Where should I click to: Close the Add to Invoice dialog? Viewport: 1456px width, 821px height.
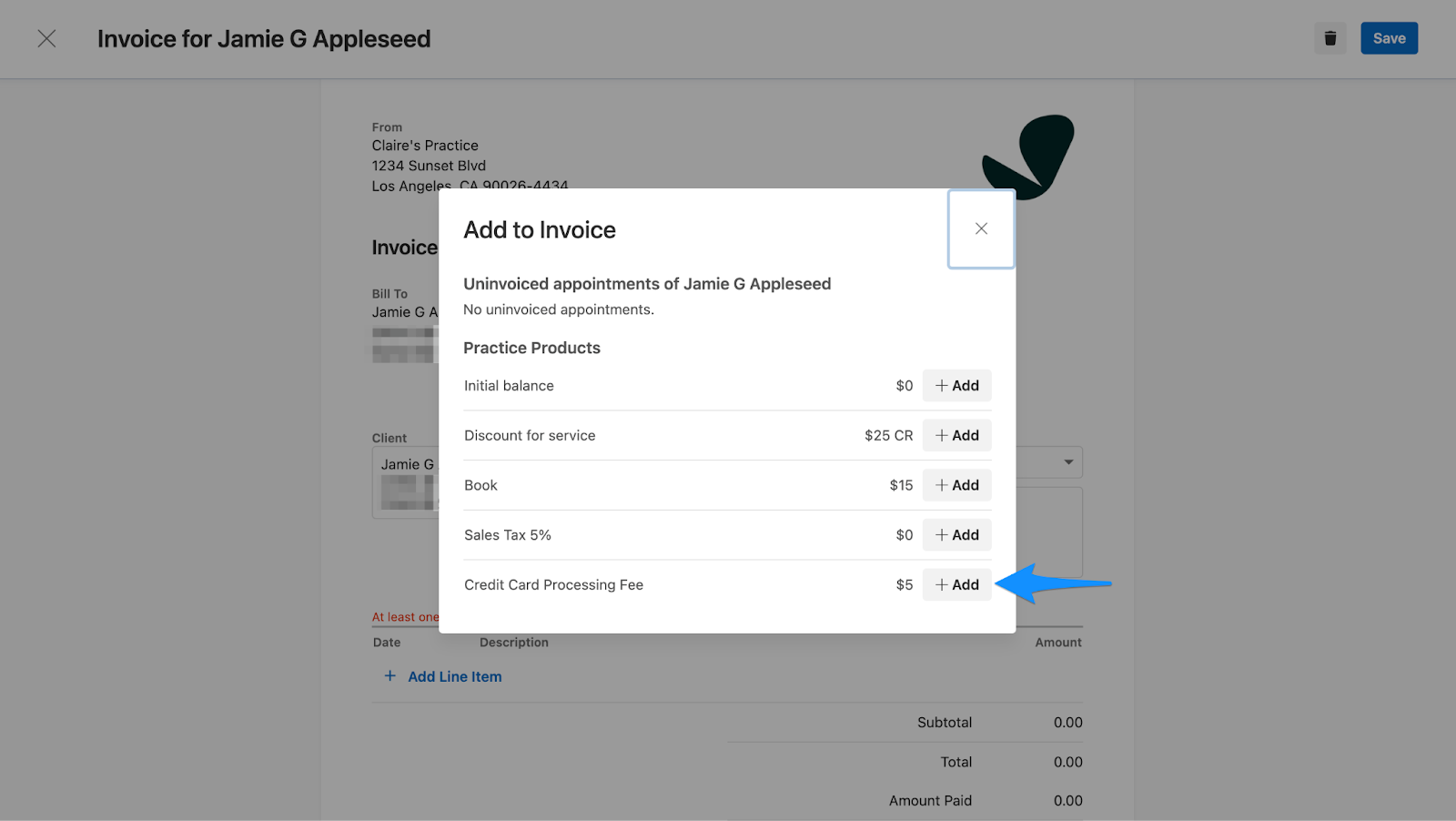(x=981, y=228)
